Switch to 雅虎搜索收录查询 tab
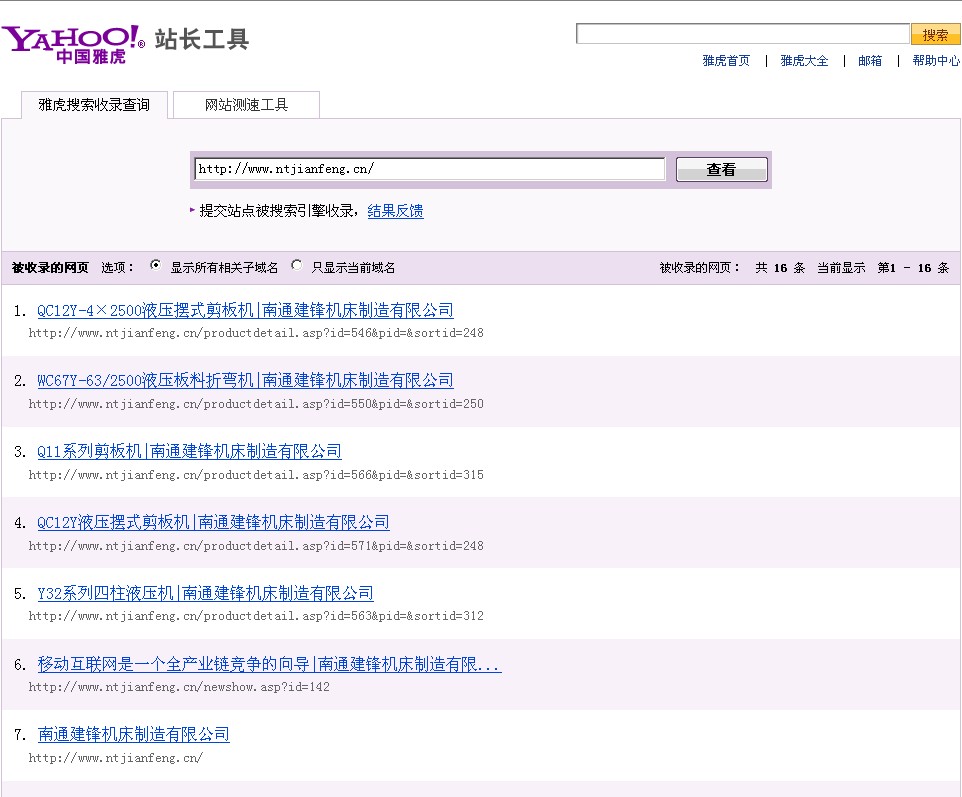Screen dimensions: 962x797 (x=94, y=105)
